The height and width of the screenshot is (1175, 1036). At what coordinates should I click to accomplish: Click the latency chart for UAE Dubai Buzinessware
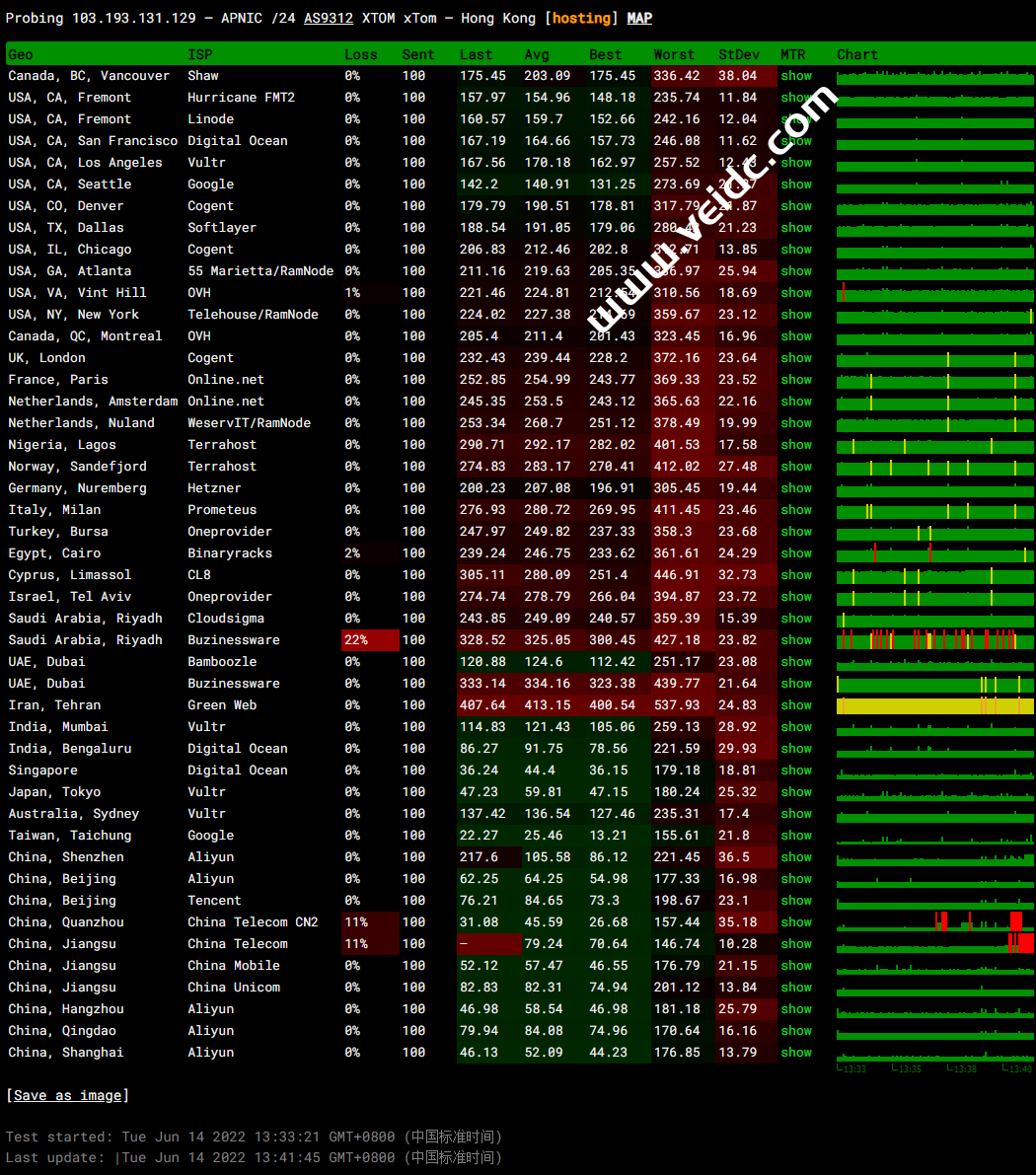(x=935, y=684)
